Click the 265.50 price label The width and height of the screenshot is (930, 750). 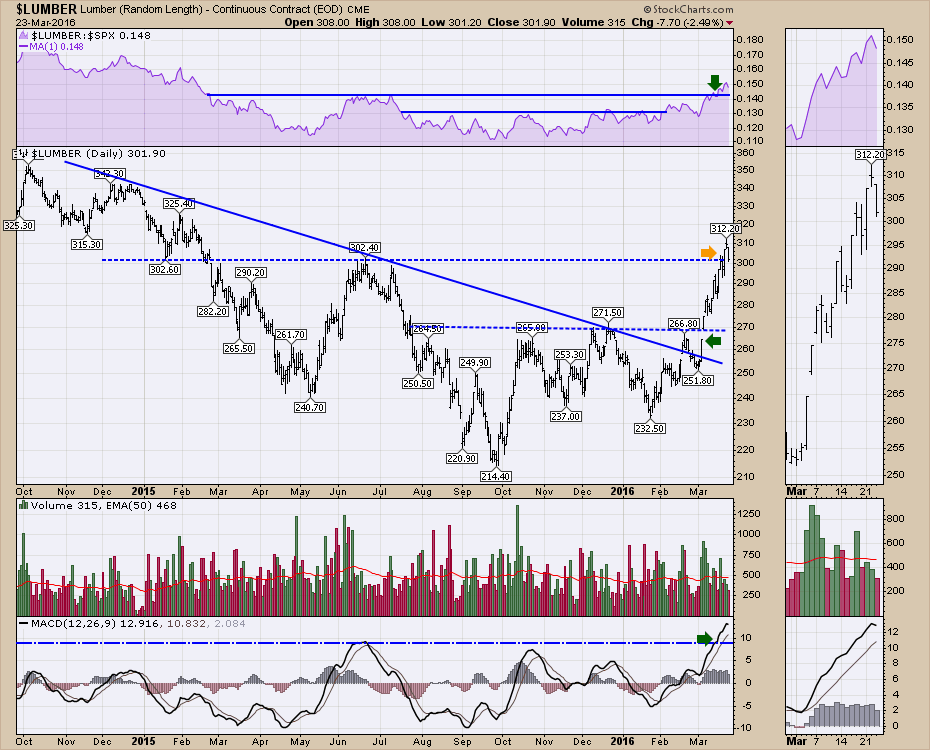[239, 348]
